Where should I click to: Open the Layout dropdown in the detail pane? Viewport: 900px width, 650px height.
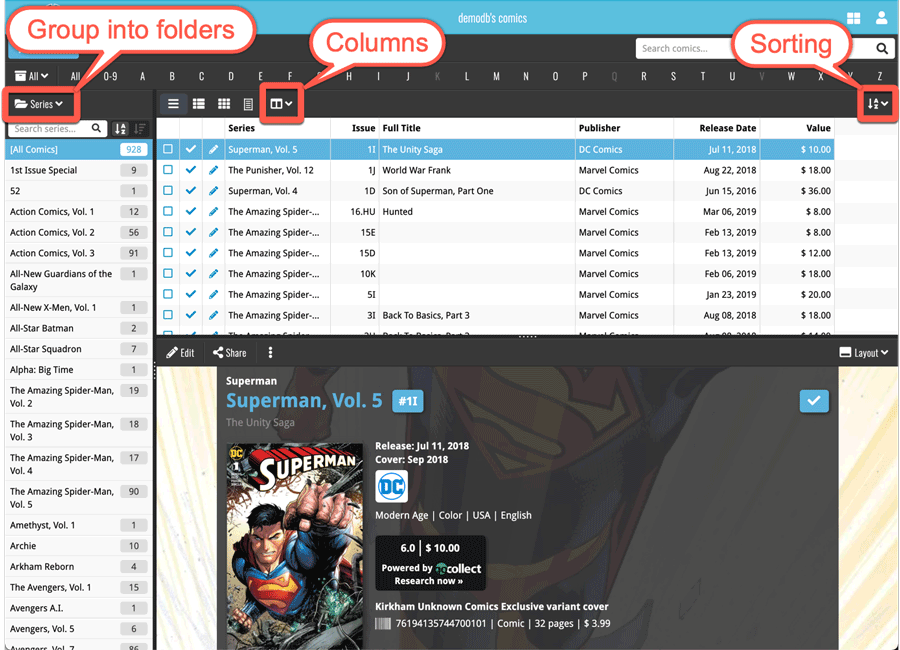(862, 352)
